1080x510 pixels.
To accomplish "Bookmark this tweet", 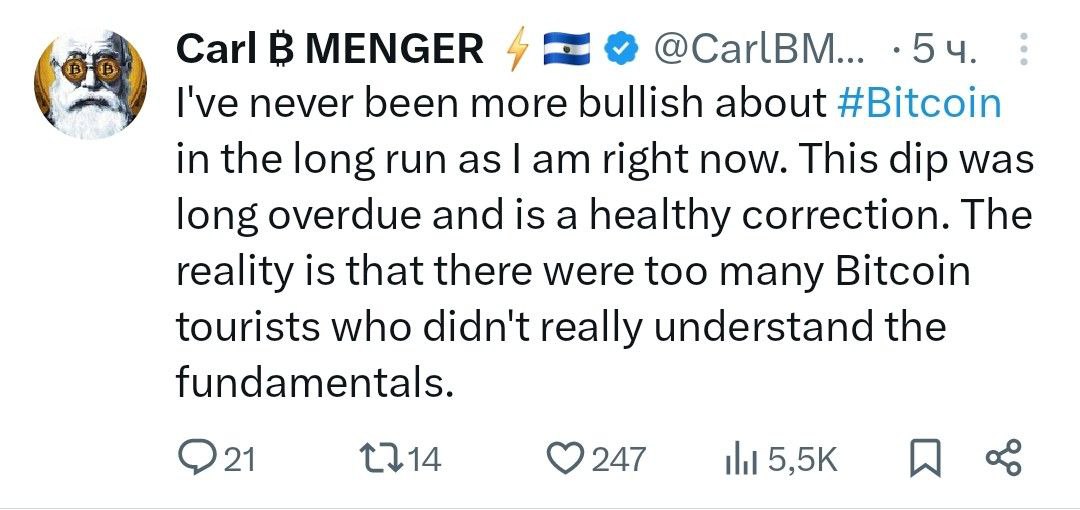I will (925, 459).
